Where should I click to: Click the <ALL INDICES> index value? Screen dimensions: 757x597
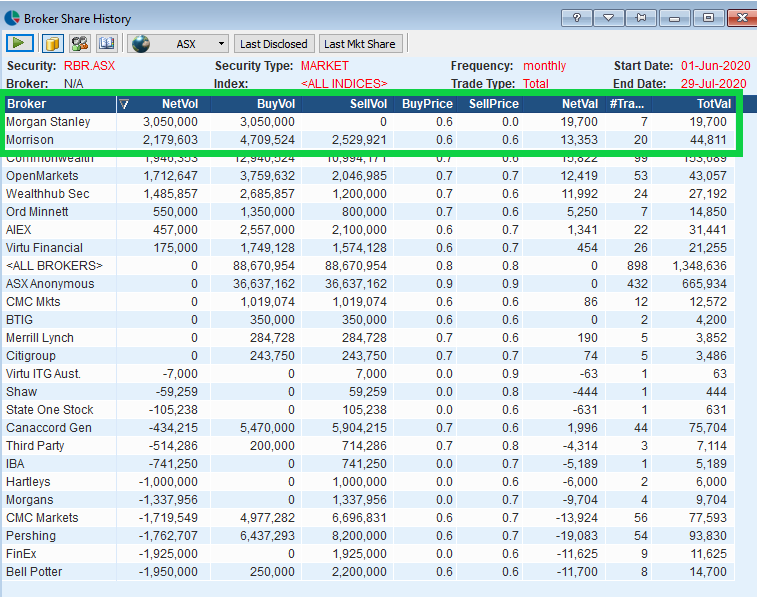pos(344,83)
